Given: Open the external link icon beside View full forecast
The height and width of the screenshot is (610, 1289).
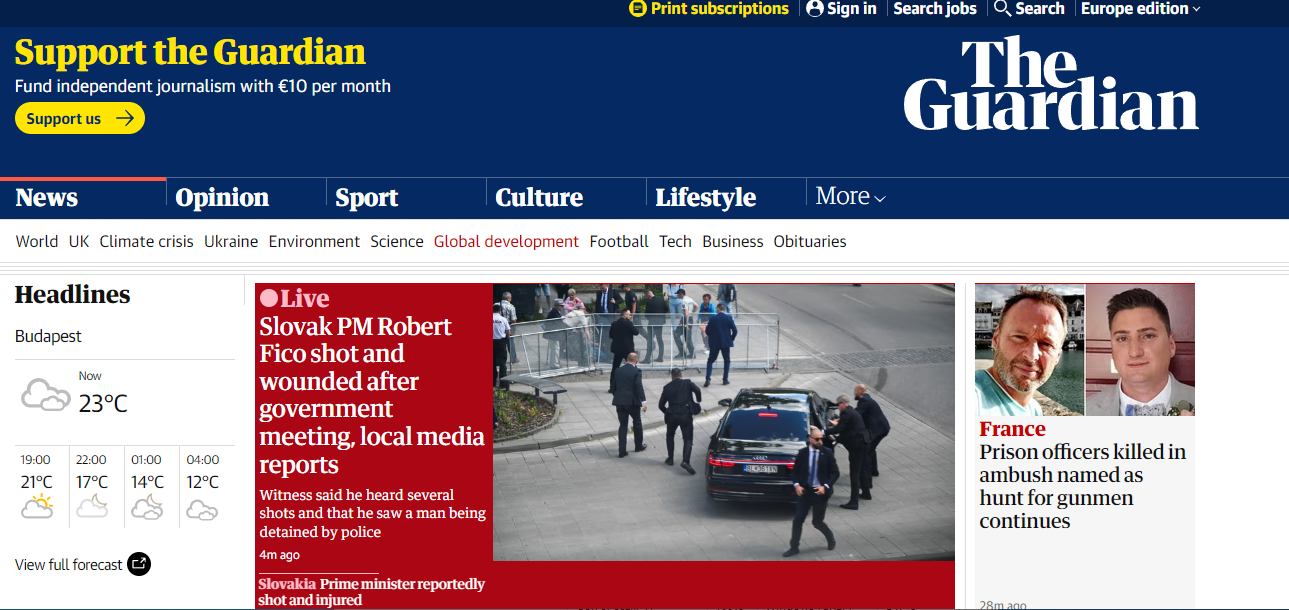Looking at the screenshot, I should [x=139, y=564].
